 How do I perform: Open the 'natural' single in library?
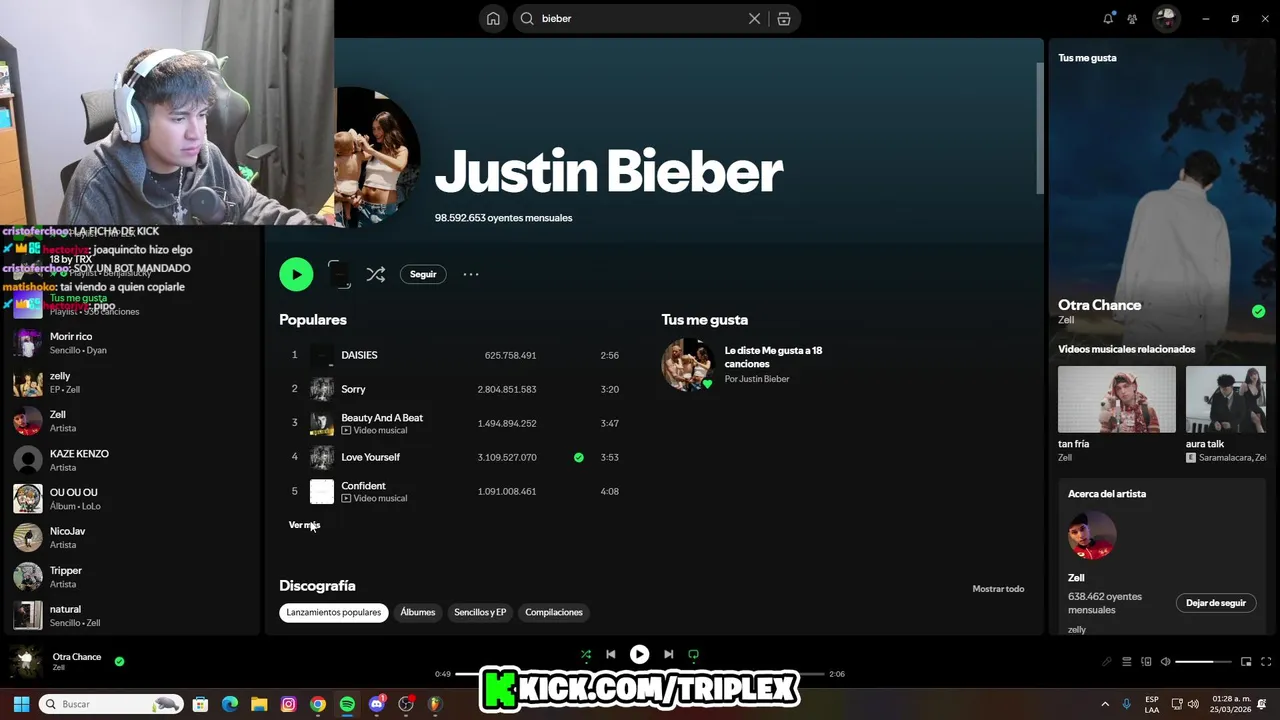click(x=130, y=615)
